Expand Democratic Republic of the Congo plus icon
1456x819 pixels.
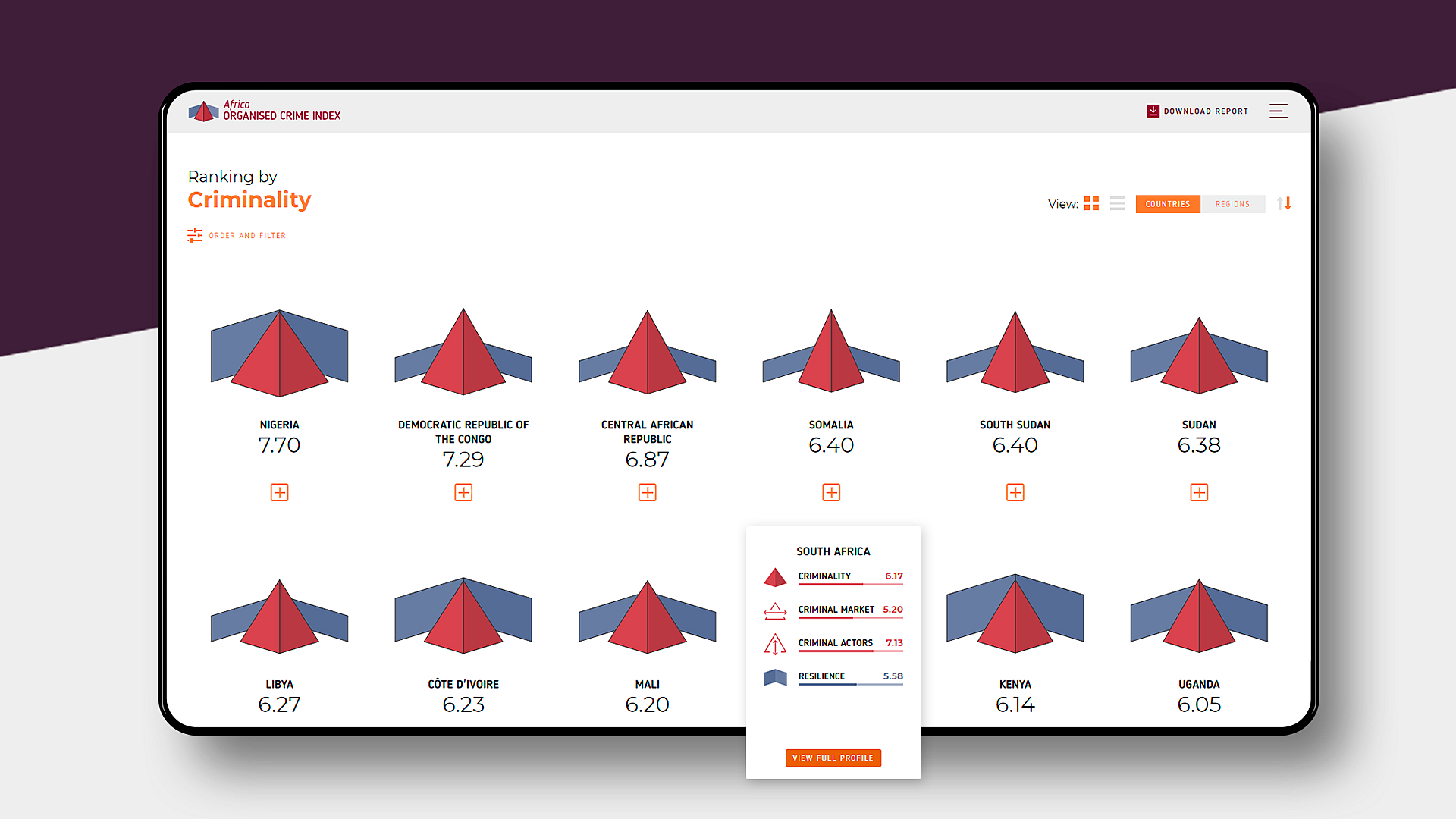tap(463, 492)
